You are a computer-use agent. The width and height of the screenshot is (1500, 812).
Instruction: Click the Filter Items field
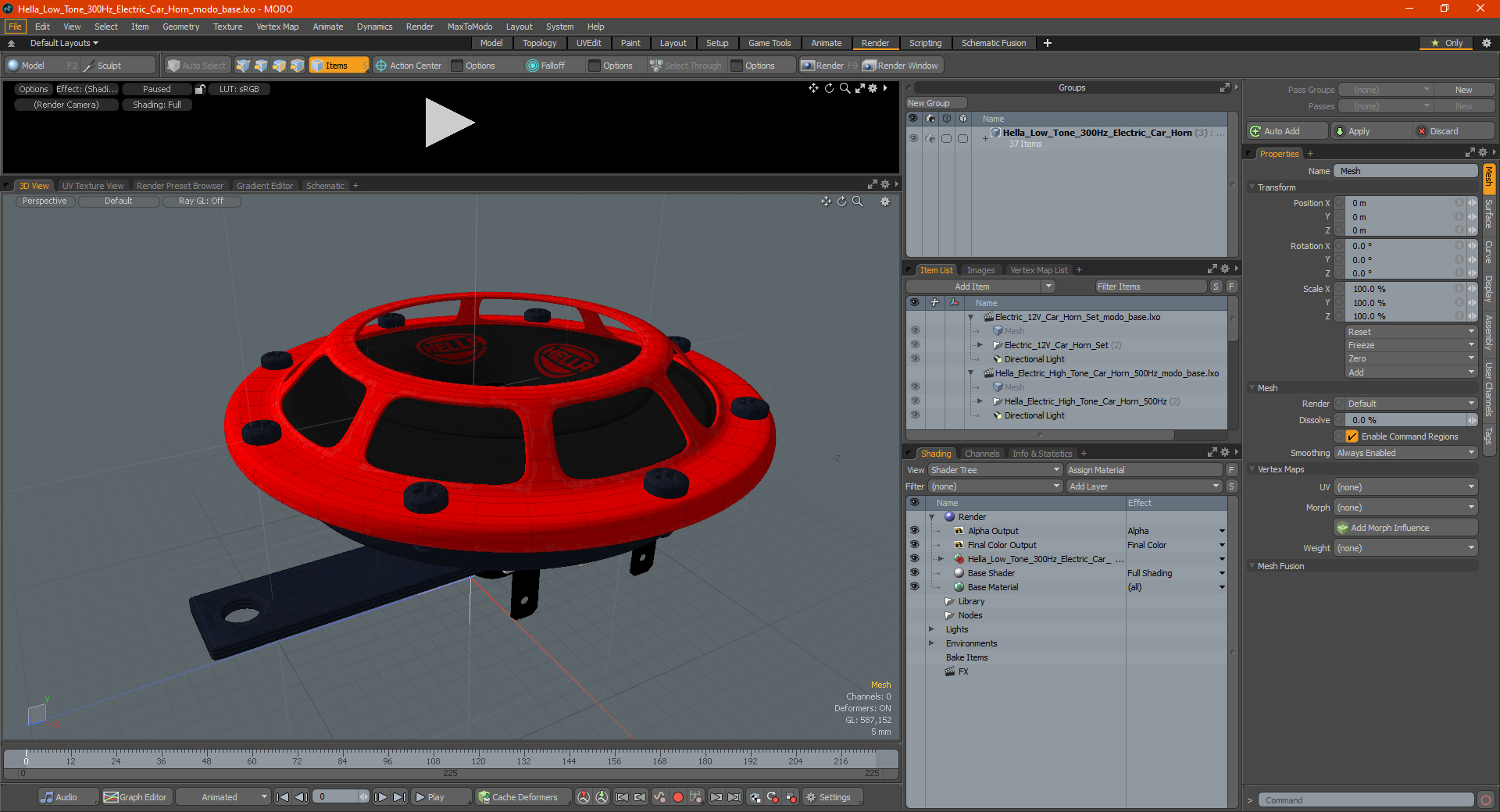tap(1150, 287)
